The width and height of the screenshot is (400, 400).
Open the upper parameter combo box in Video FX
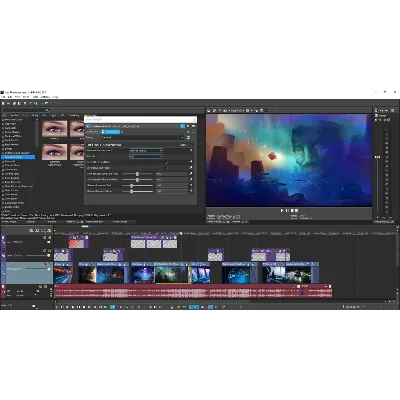[146, 151]
